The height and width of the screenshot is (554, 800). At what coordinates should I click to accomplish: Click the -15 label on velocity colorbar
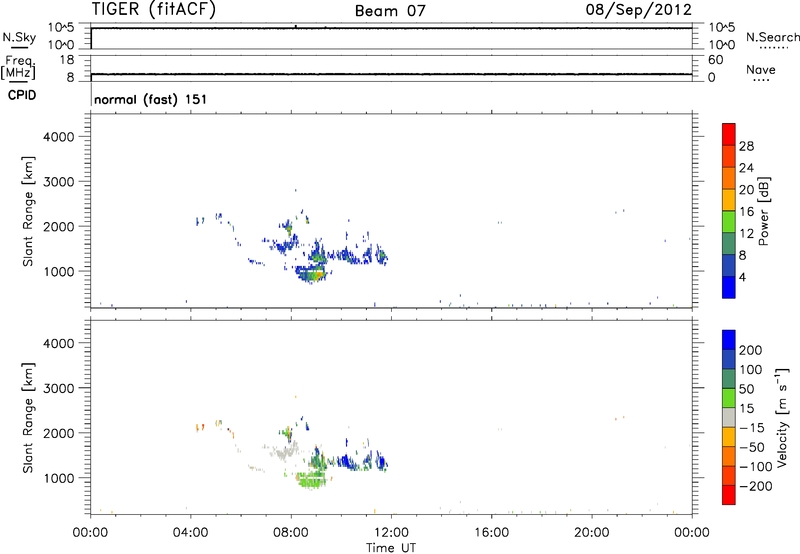(x=752, y=427)
